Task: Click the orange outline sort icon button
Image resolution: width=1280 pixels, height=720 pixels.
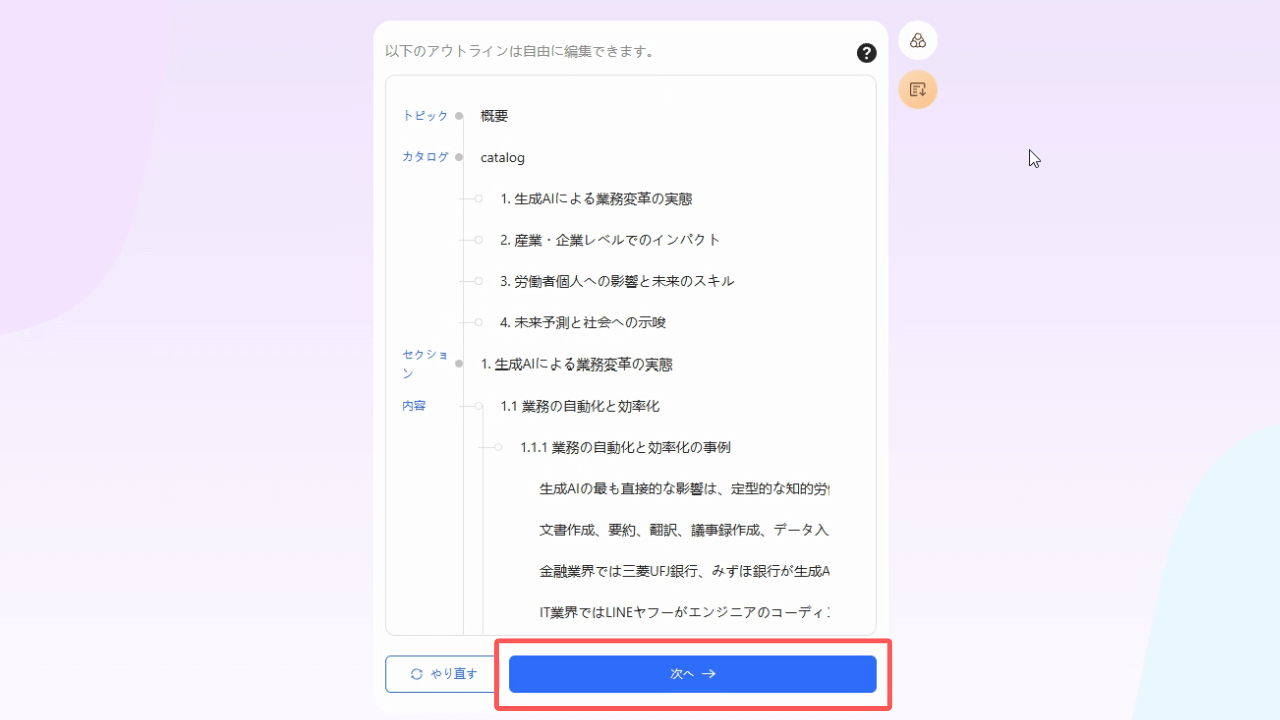Action: click(x=918, y=90)
